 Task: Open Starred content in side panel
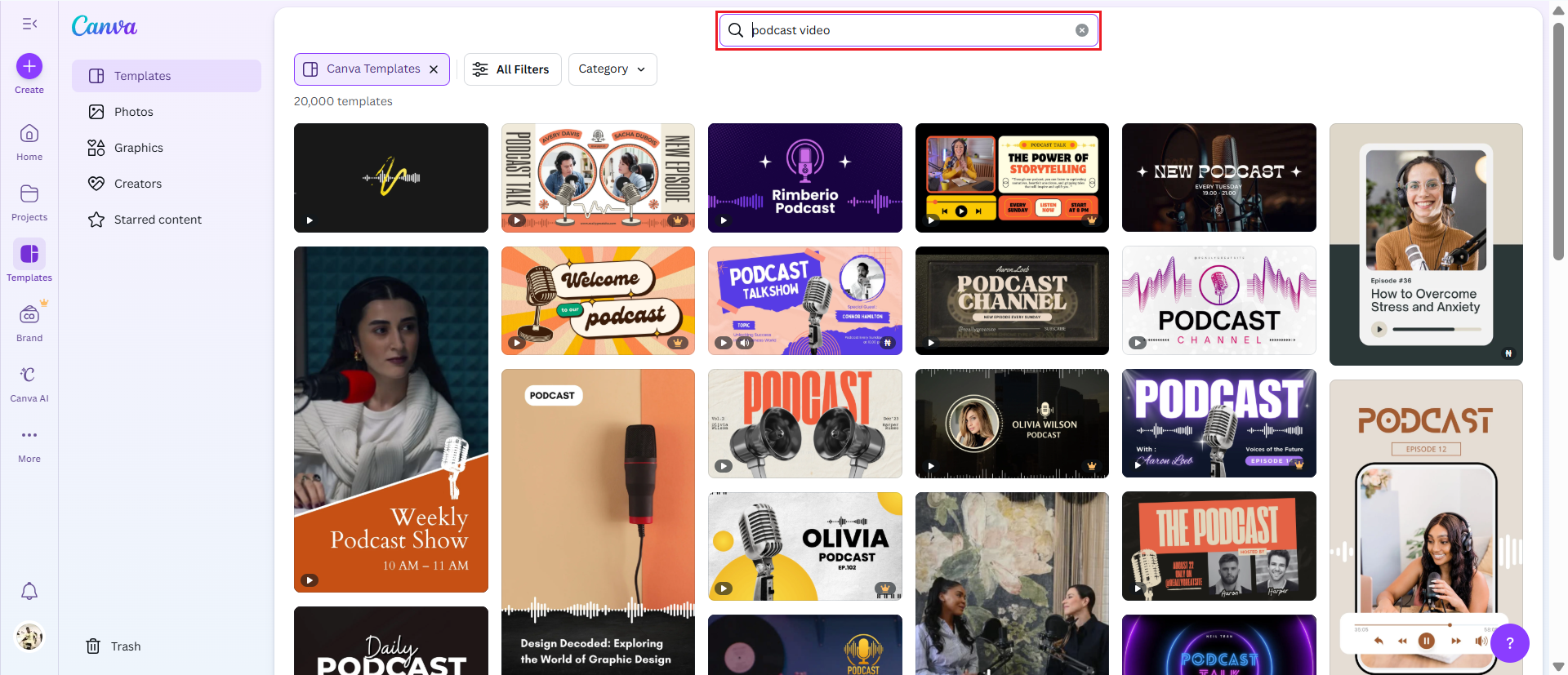(167, 220)
